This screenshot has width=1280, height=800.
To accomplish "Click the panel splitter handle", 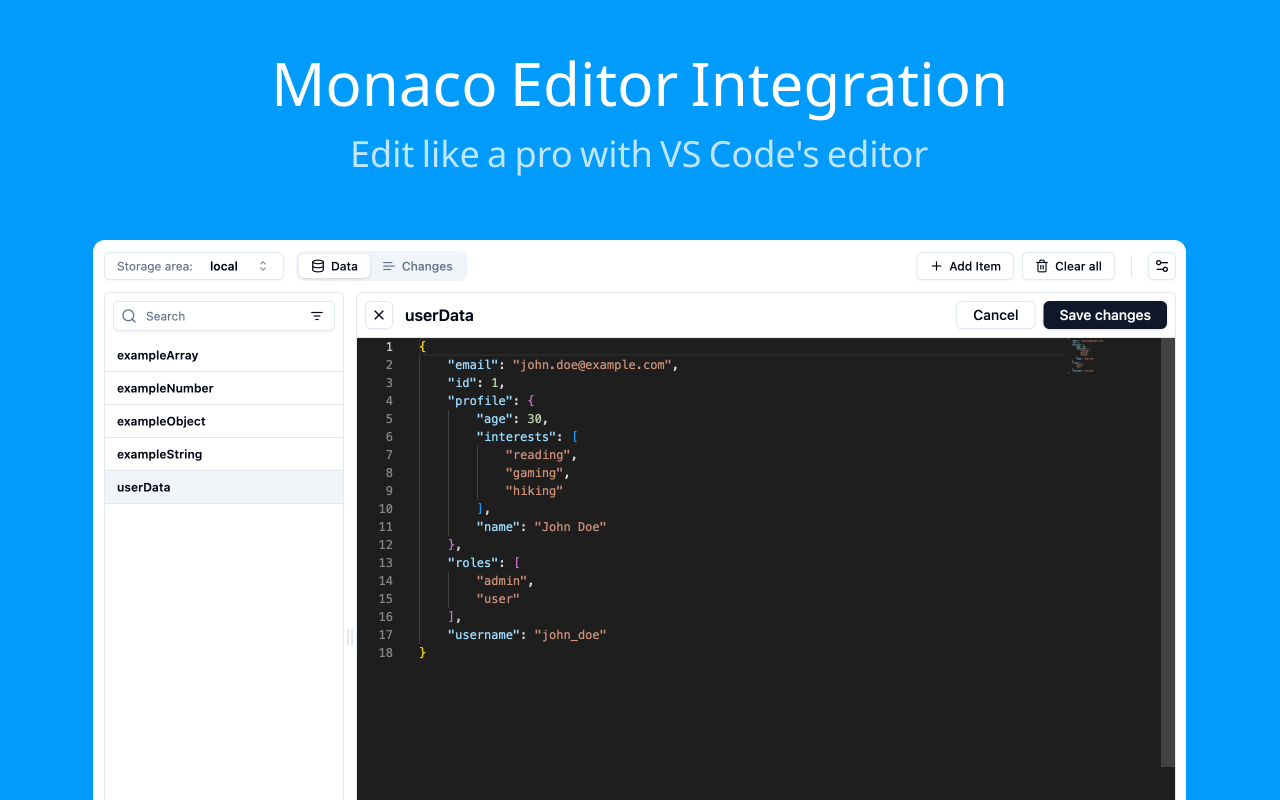I will coord(350,637).
